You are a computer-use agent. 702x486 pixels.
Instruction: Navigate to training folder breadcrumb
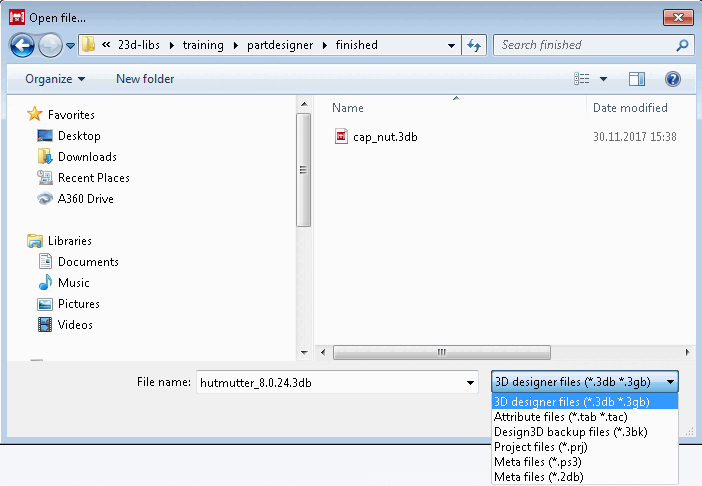click(x=203, y=45)
